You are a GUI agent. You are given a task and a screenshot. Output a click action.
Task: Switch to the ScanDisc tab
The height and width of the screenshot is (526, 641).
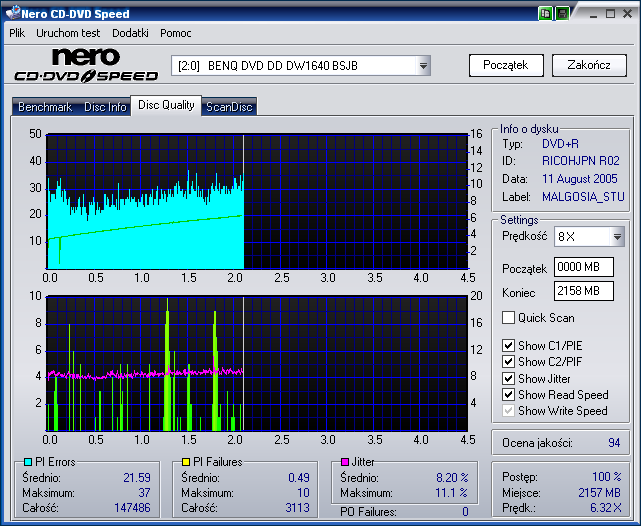pos(229,107)
